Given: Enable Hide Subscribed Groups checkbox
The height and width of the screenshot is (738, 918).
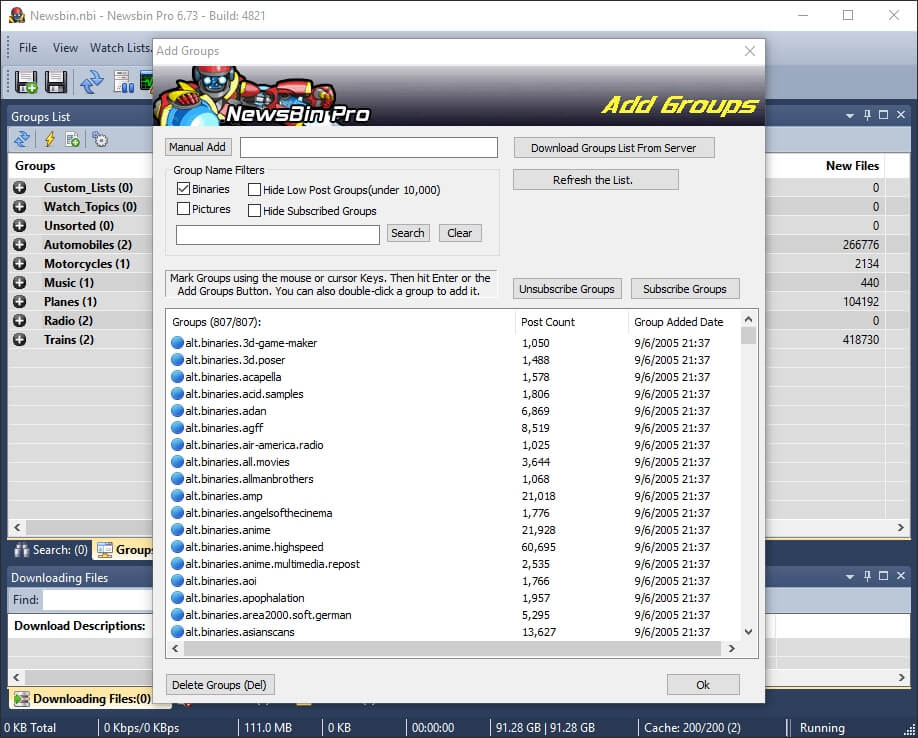Looking at the screenshot, I should point(254,211).
